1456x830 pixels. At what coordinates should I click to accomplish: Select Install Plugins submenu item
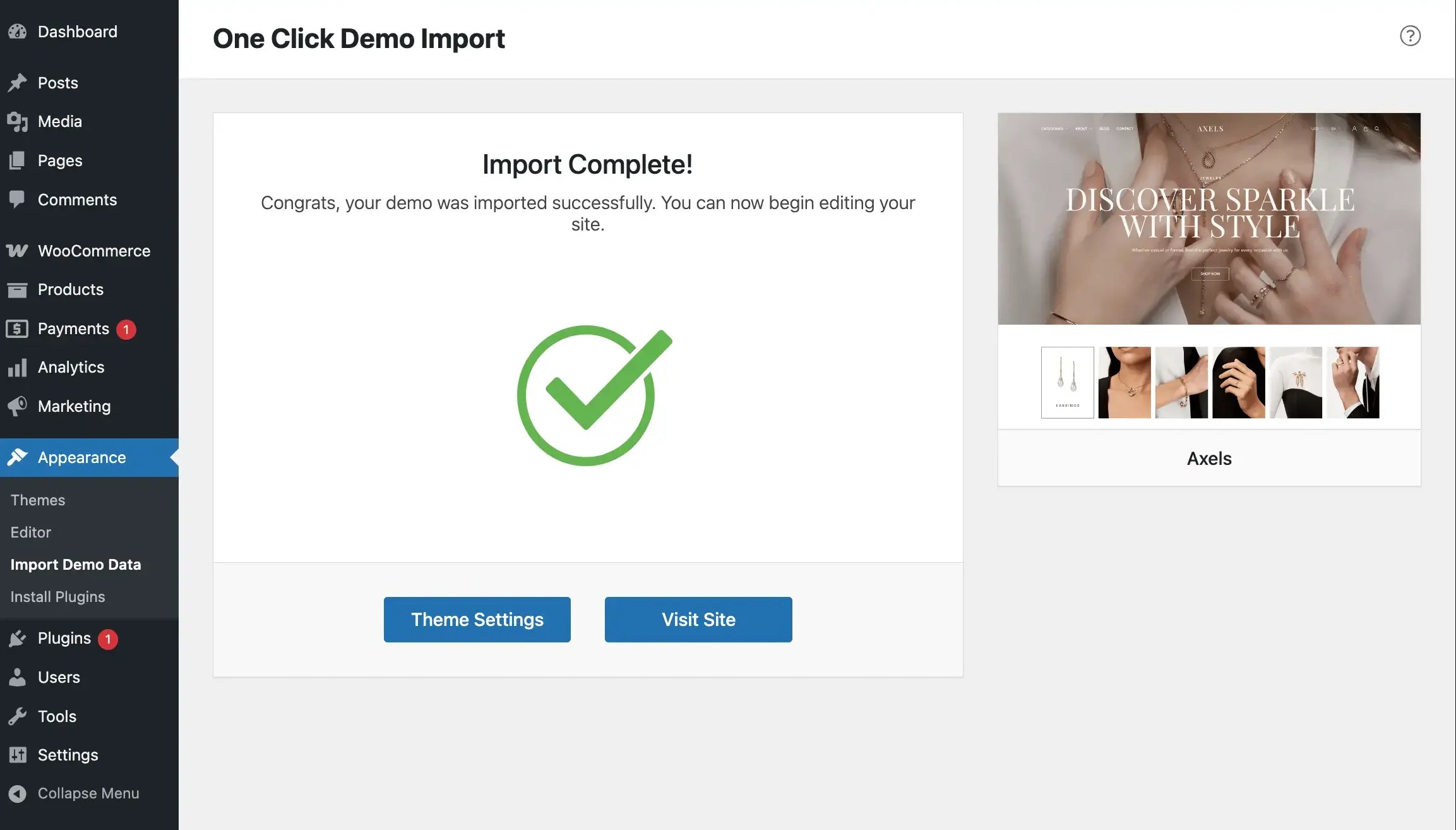(58, 597)
